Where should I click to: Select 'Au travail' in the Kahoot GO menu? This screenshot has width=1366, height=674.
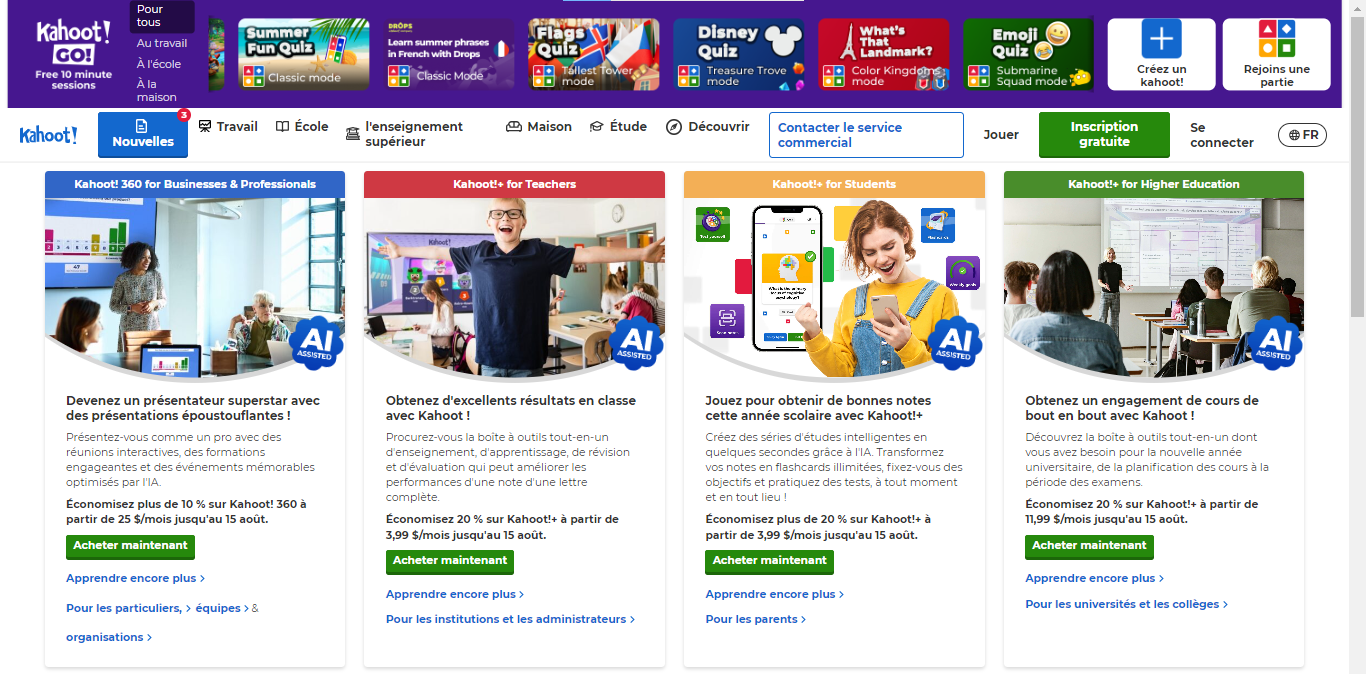tap(162, 43)
